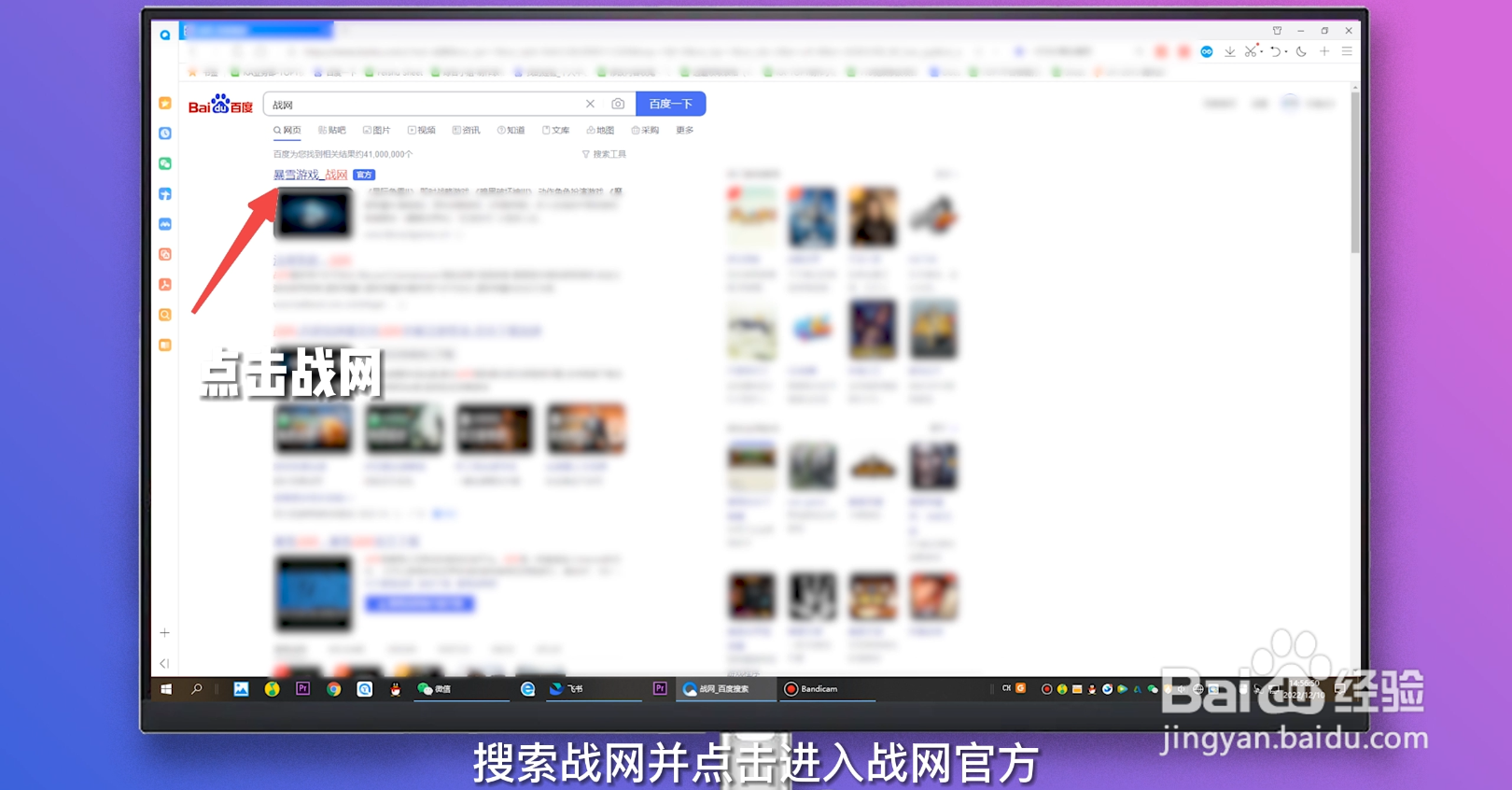Open the blue clock history sidebar icon
The image size is (1512, 790).
tap(165, 134)
